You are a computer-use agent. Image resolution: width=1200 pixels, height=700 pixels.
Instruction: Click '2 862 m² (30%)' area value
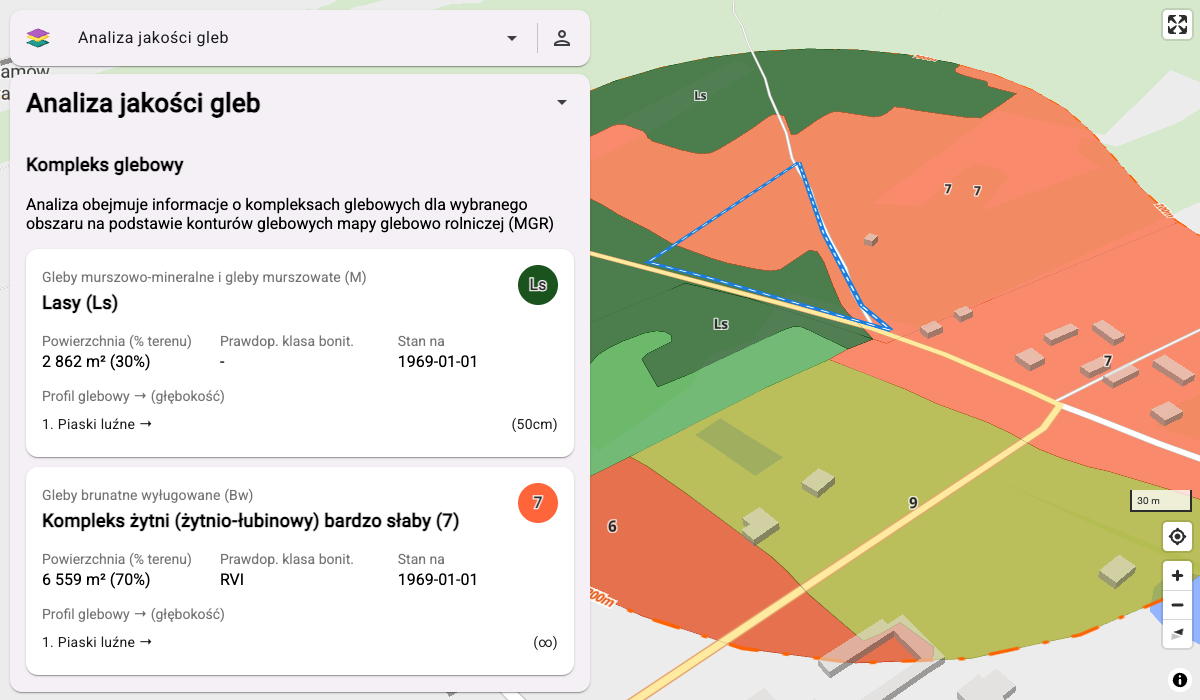[x=96, y=361]
